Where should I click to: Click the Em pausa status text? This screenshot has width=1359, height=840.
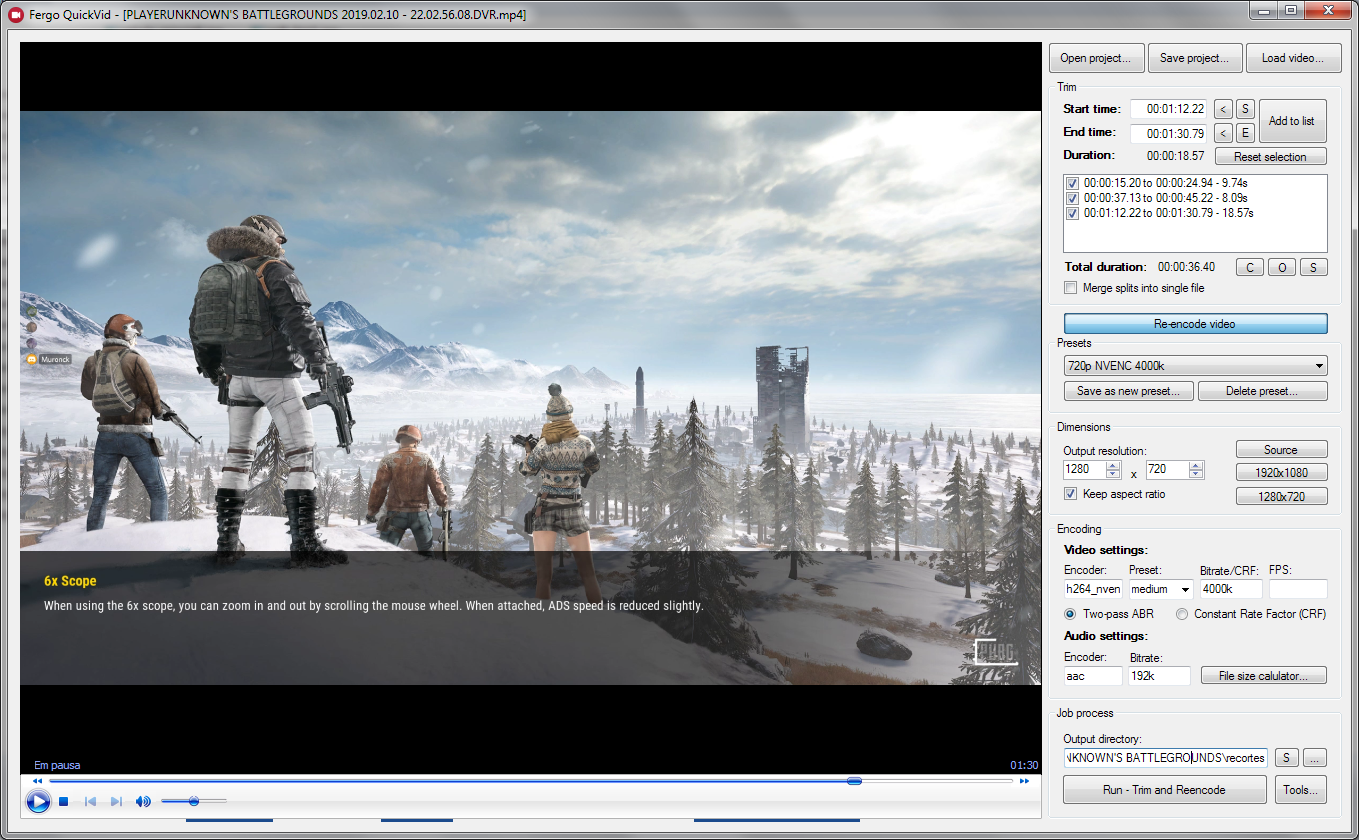(x=57, y=765)
